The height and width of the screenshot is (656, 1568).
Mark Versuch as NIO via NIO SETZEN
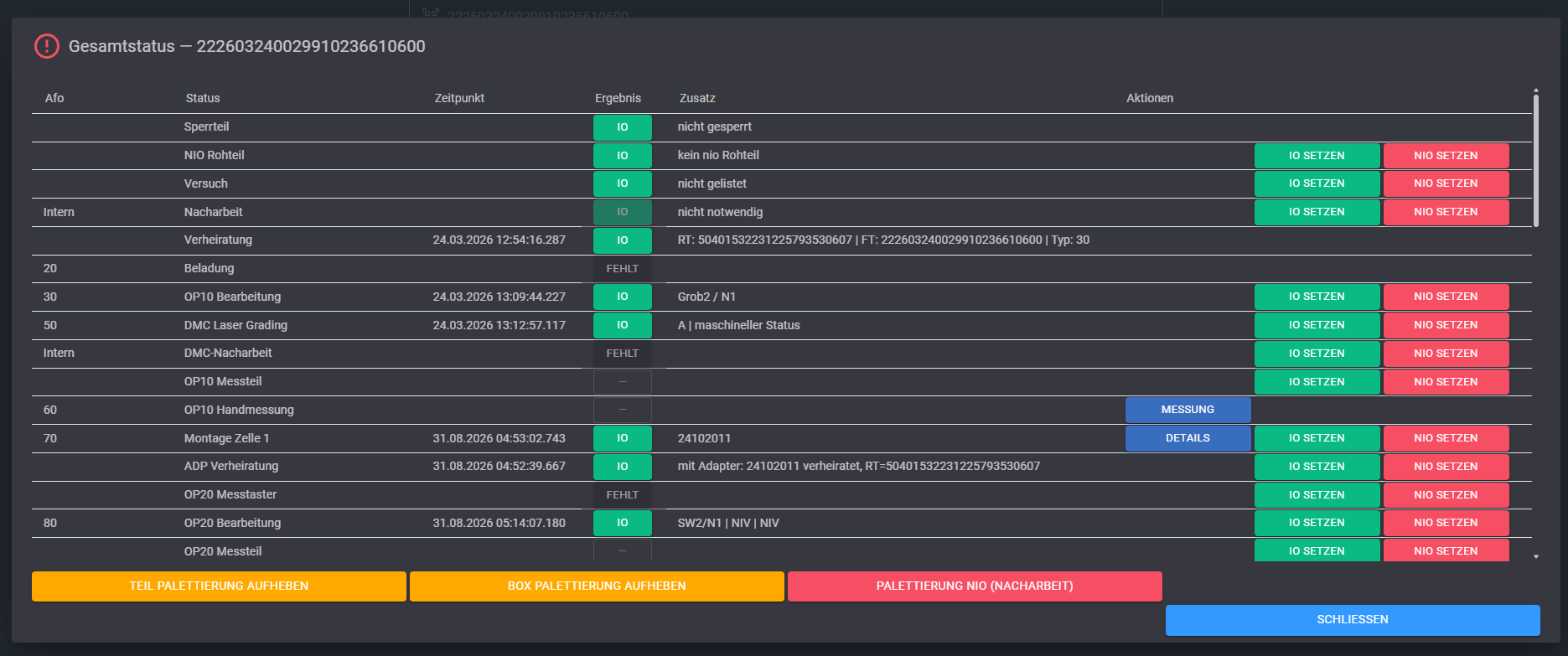1446,183
